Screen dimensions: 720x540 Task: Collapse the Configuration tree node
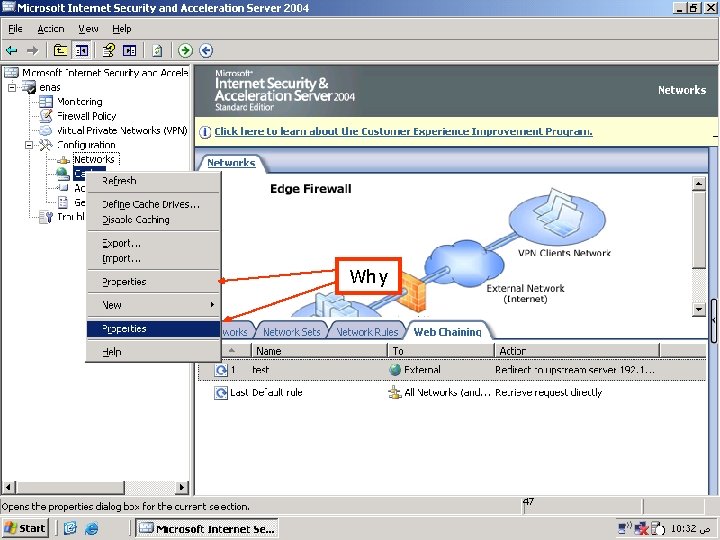pyautogui.click(x=29, y=145)
